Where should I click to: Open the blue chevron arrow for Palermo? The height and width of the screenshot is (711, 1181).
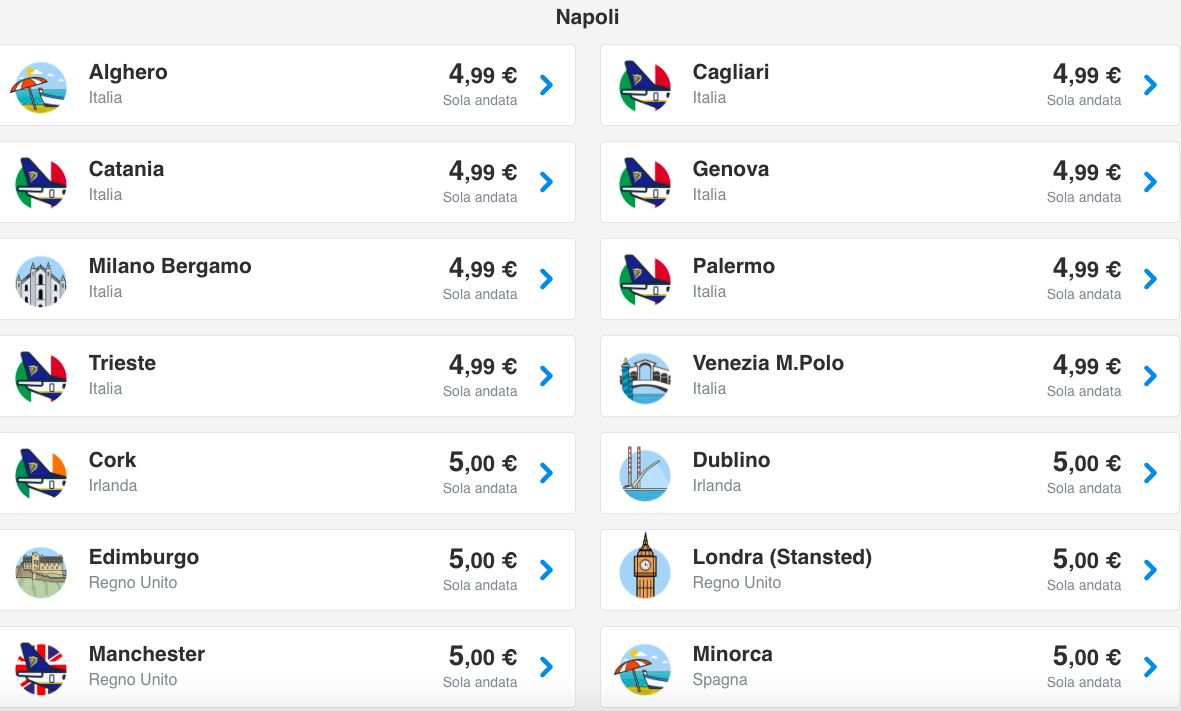pyautogui.click(x=1150, y=279)
